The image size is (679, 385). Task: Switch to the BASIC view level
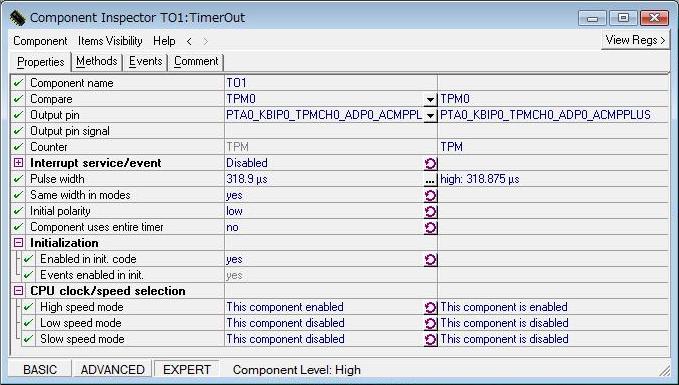coord(40,369)
